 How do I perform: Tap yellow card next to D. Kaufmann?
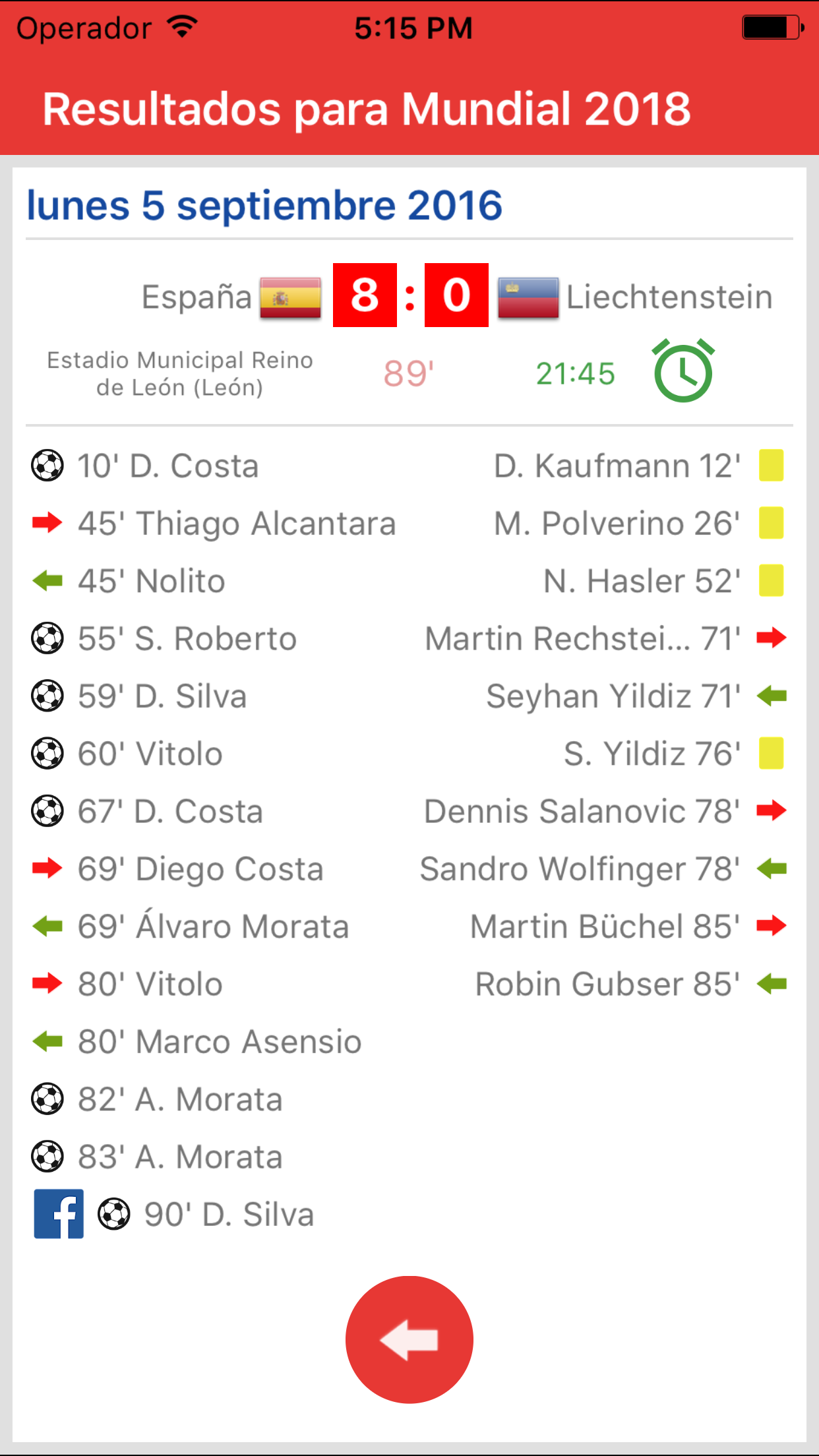tap(771, 466)
